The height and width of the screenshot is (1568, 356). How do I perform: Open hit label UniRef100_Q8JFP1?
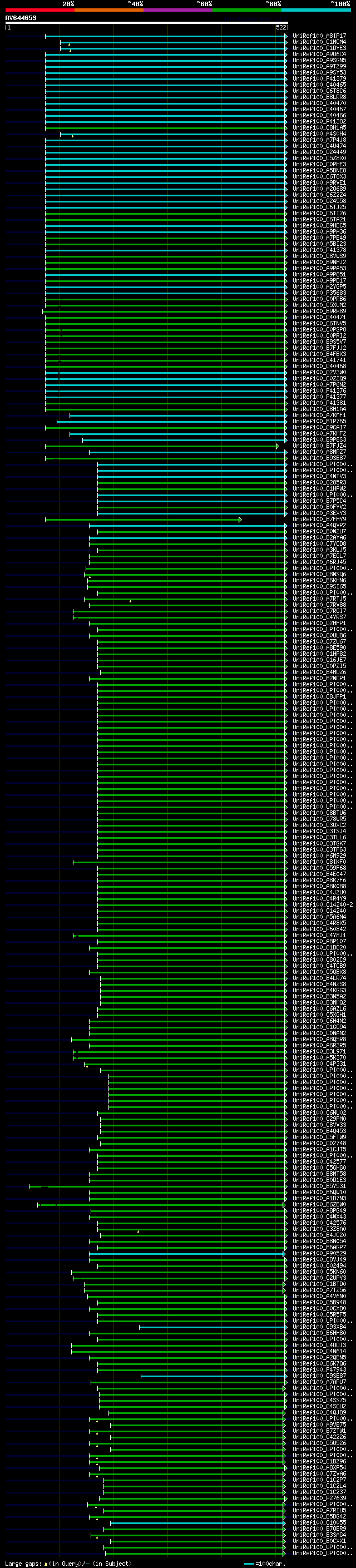319,696
